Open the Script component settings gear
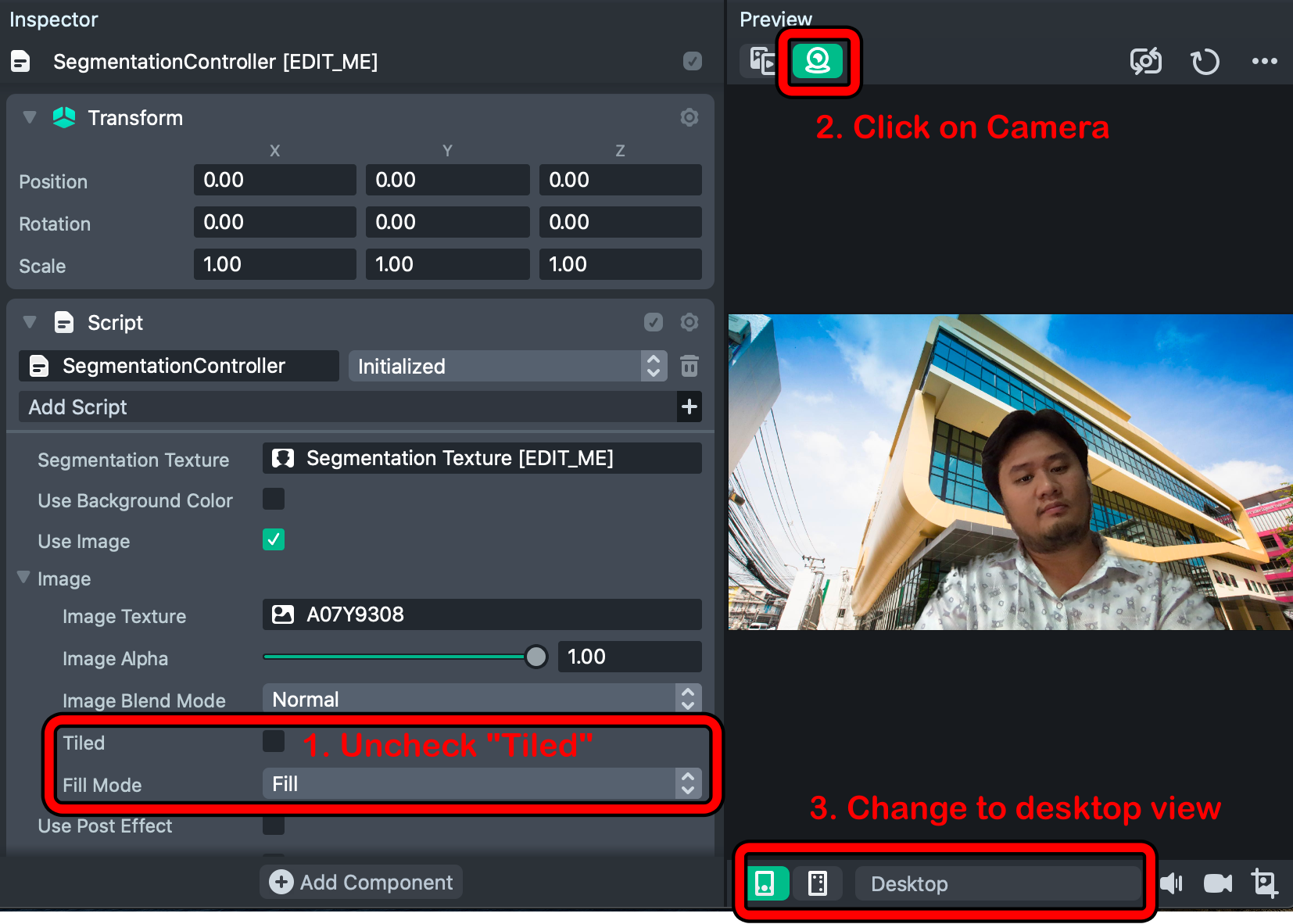Viewport: 1293px width, 924px height. tap(689, 322)
